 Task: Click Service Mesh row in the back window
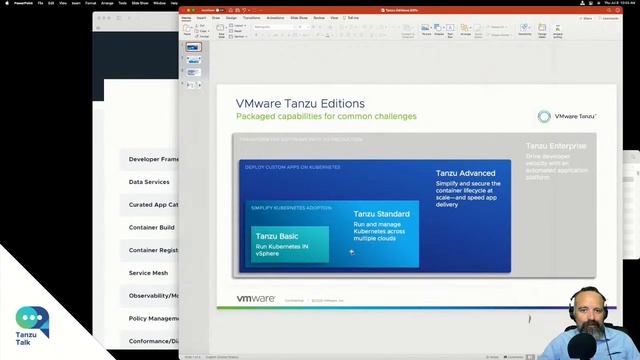149,273
